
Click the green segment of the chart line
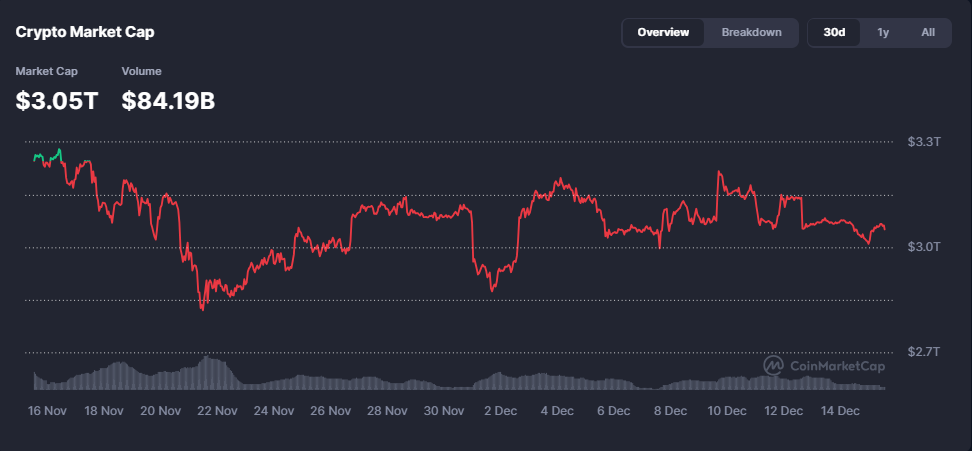[x=47, y=156]
